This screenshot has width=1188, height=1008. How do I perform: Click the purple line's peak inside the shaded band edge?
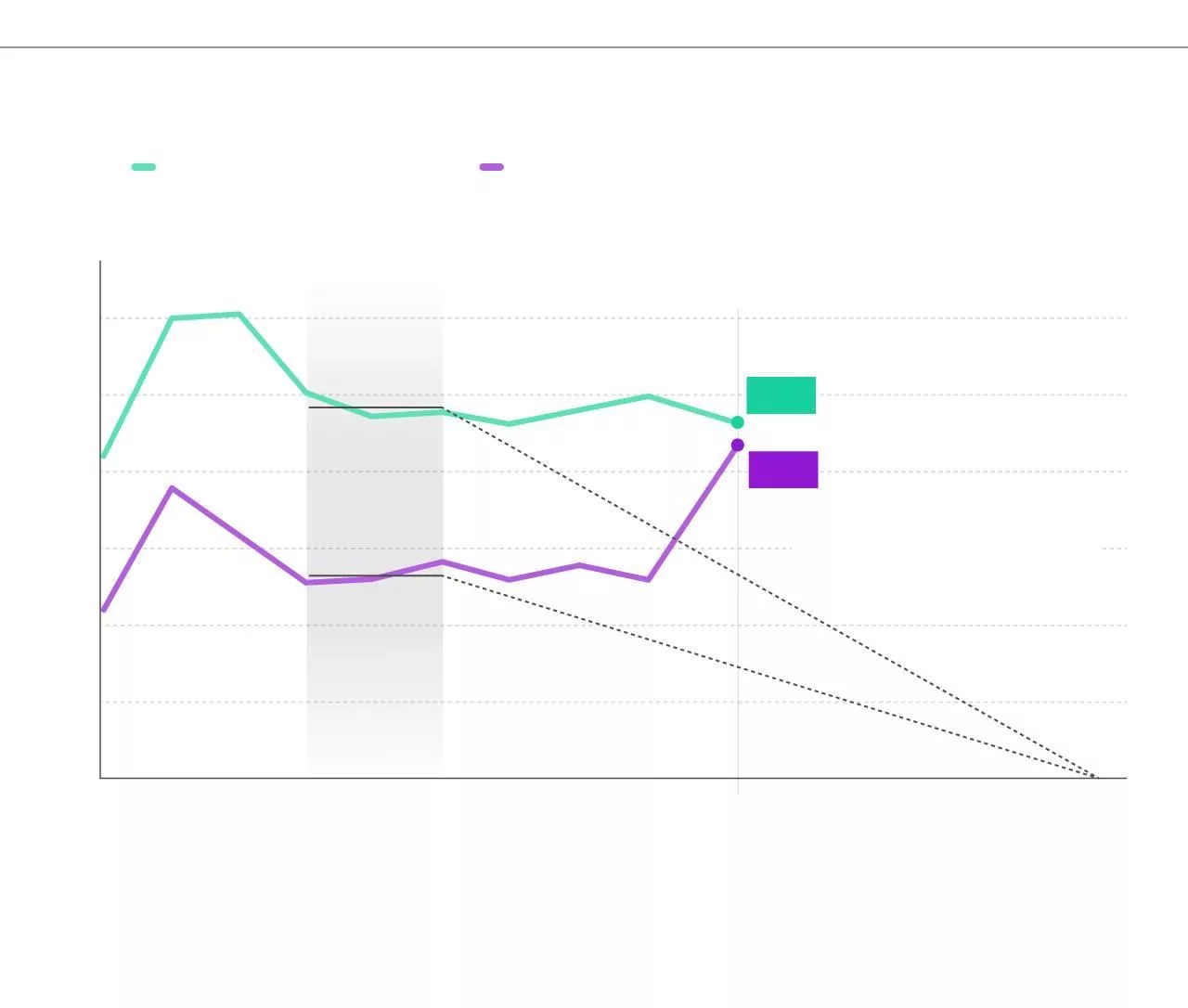point(443,562)
